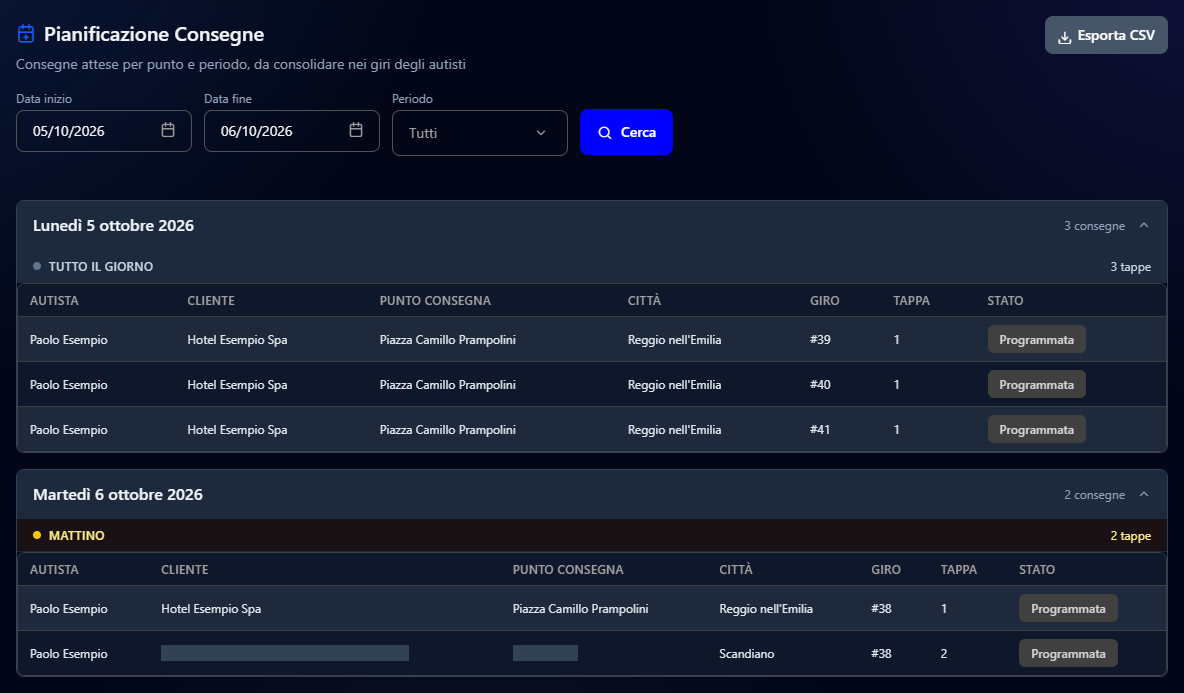Click into the Data inizio date field
1184x693 pixels.
coord(103,131)
